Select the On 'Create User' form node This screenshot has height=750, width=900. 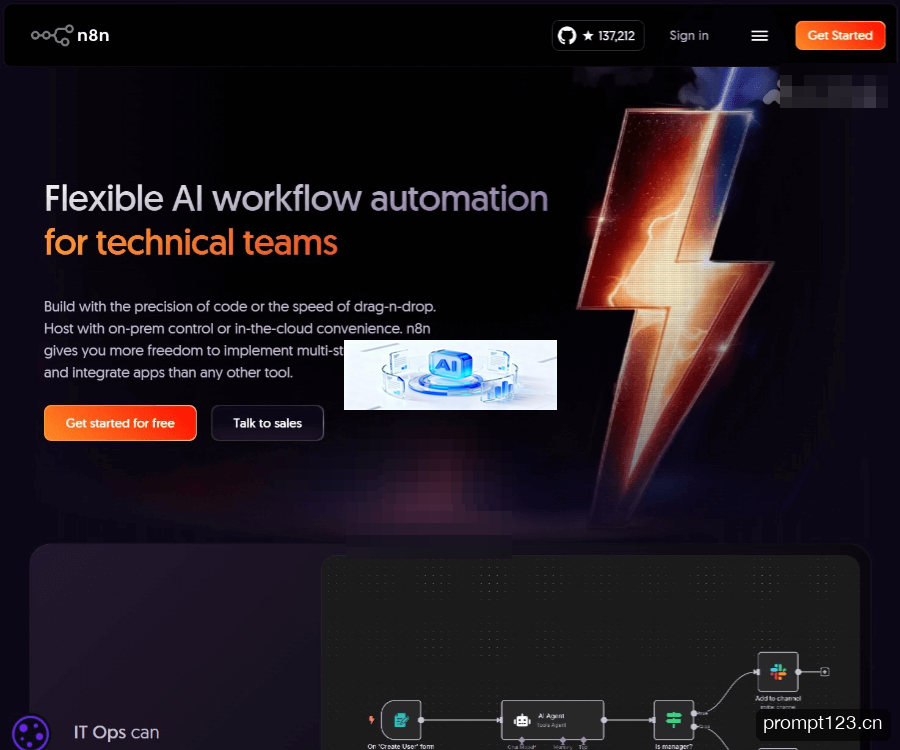401,720
